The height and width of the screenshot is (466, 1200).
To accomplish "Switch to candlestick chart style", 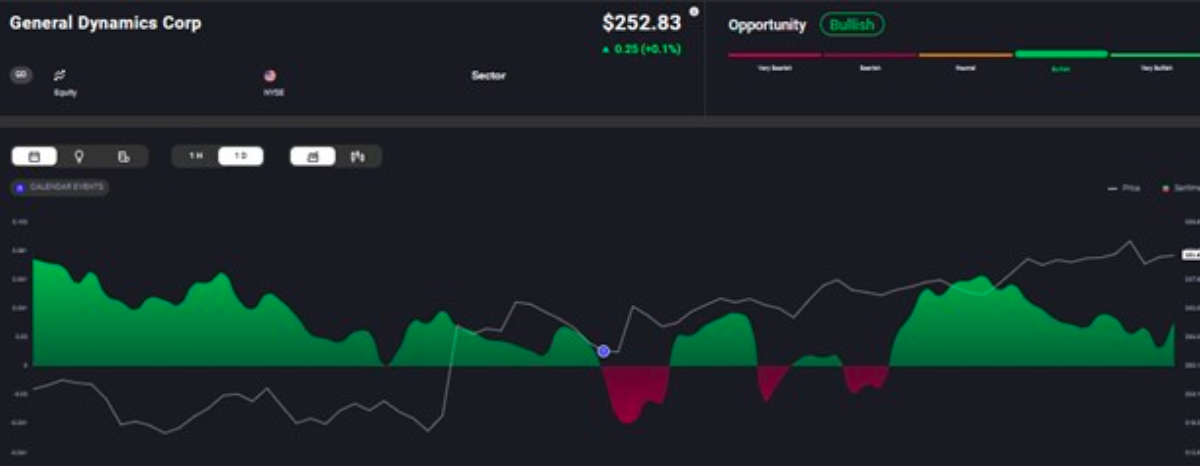I will (358, 156).
